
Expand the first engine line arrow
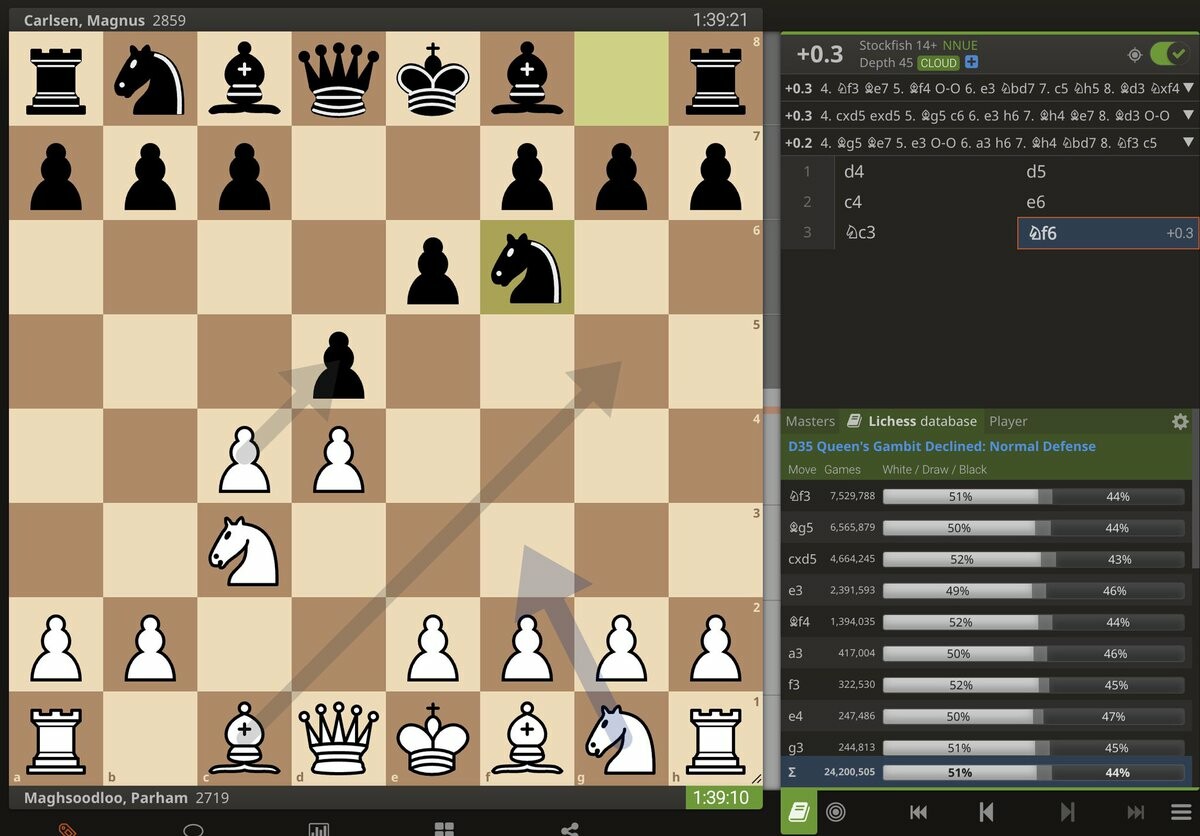[1190, 88]
